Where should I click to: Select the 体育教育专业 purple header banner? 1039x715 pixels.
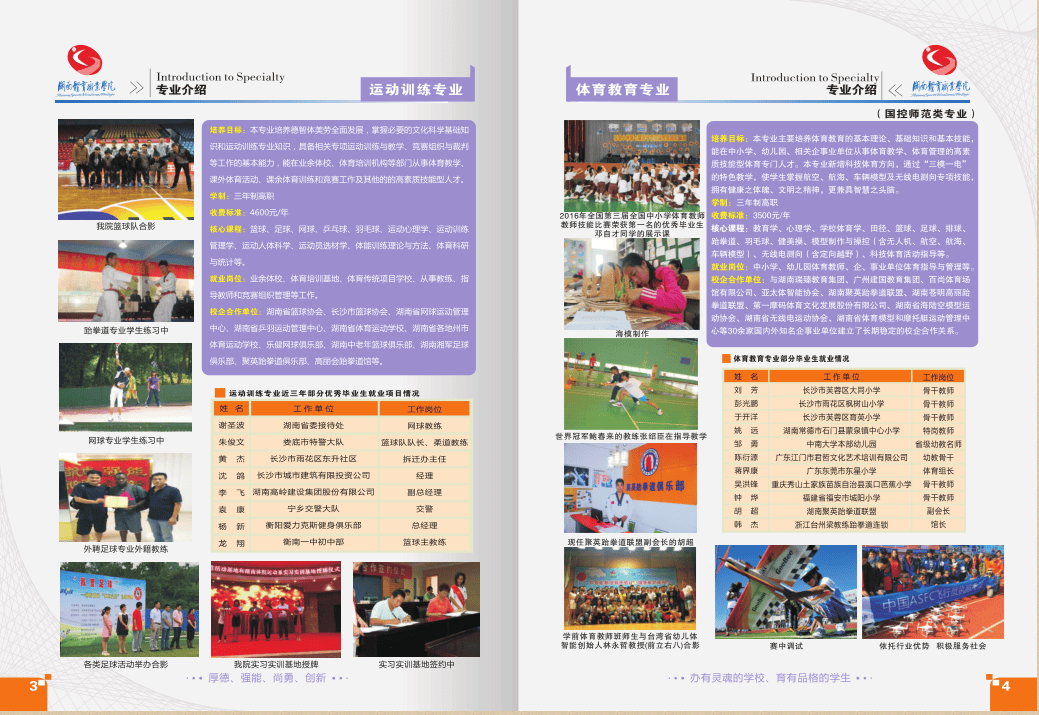pos(622,89)
